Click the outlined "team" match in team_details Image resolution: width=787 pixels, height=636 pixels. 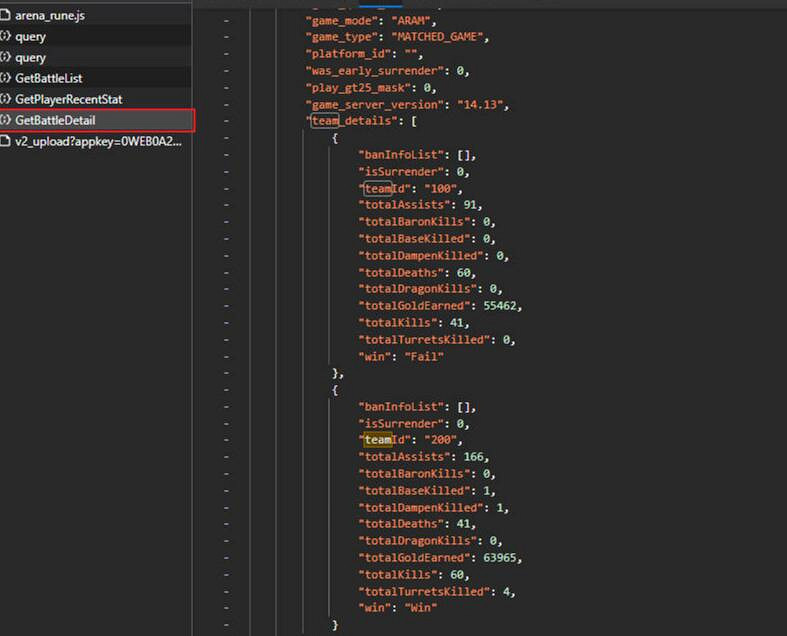pyautogui.click(x=325, y=121)
